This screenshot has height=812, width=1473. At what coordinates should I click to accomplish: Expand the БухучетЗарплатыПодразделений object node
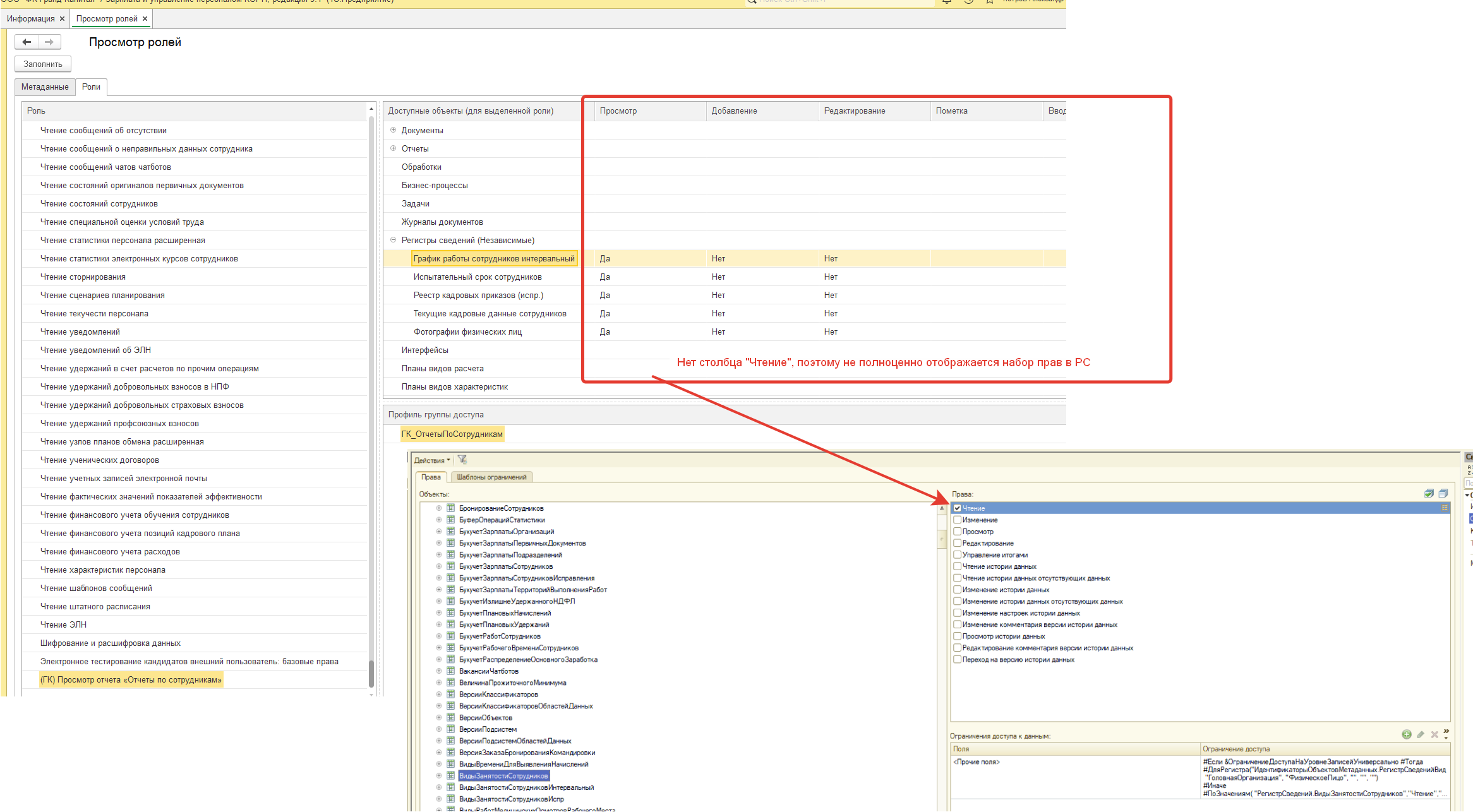439,554
